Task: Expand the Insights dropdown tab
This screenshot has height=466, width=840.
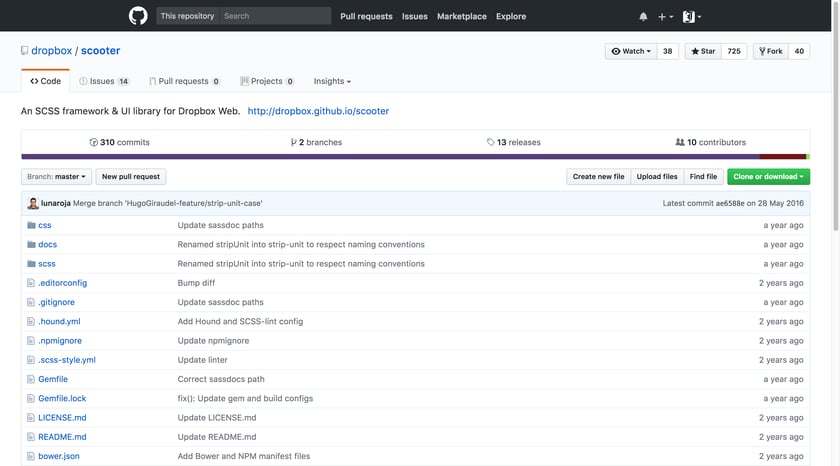Action: click(x=332, y=81)
